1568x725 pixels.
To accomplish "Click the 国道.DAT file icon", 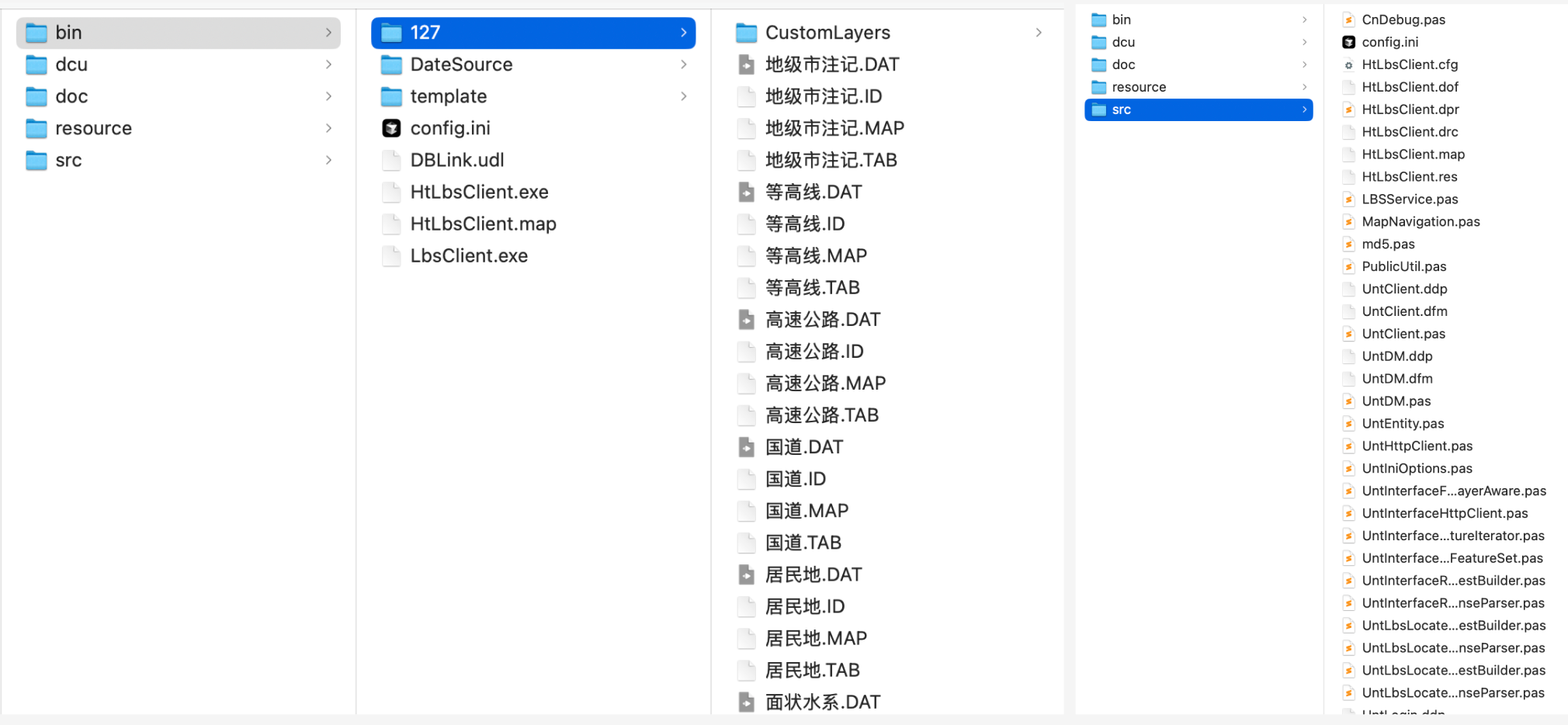I will [x=747, y=446].
